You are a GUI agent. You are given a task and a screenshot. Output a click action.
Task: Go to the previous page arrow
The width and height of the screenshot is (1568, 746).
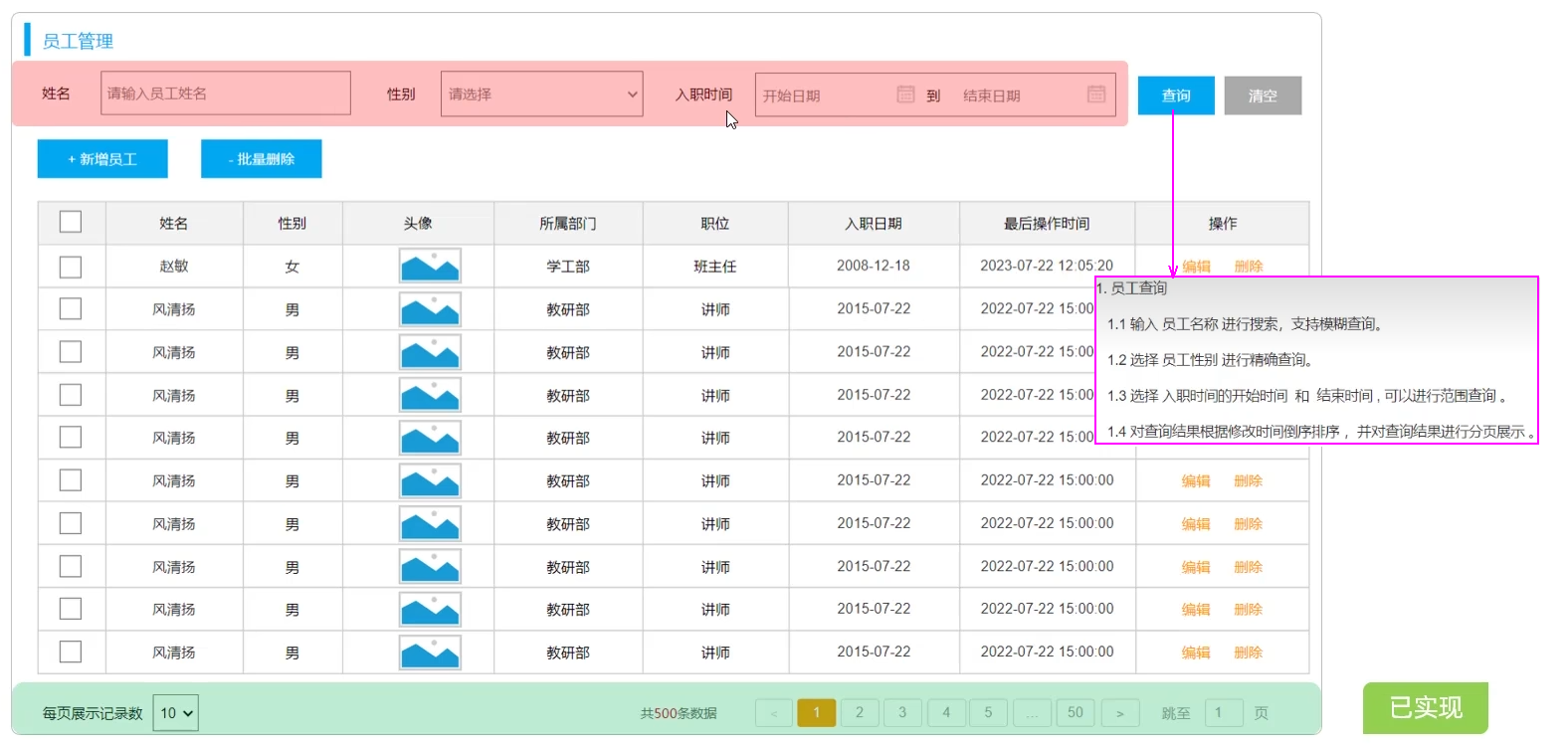coord(774,713)
